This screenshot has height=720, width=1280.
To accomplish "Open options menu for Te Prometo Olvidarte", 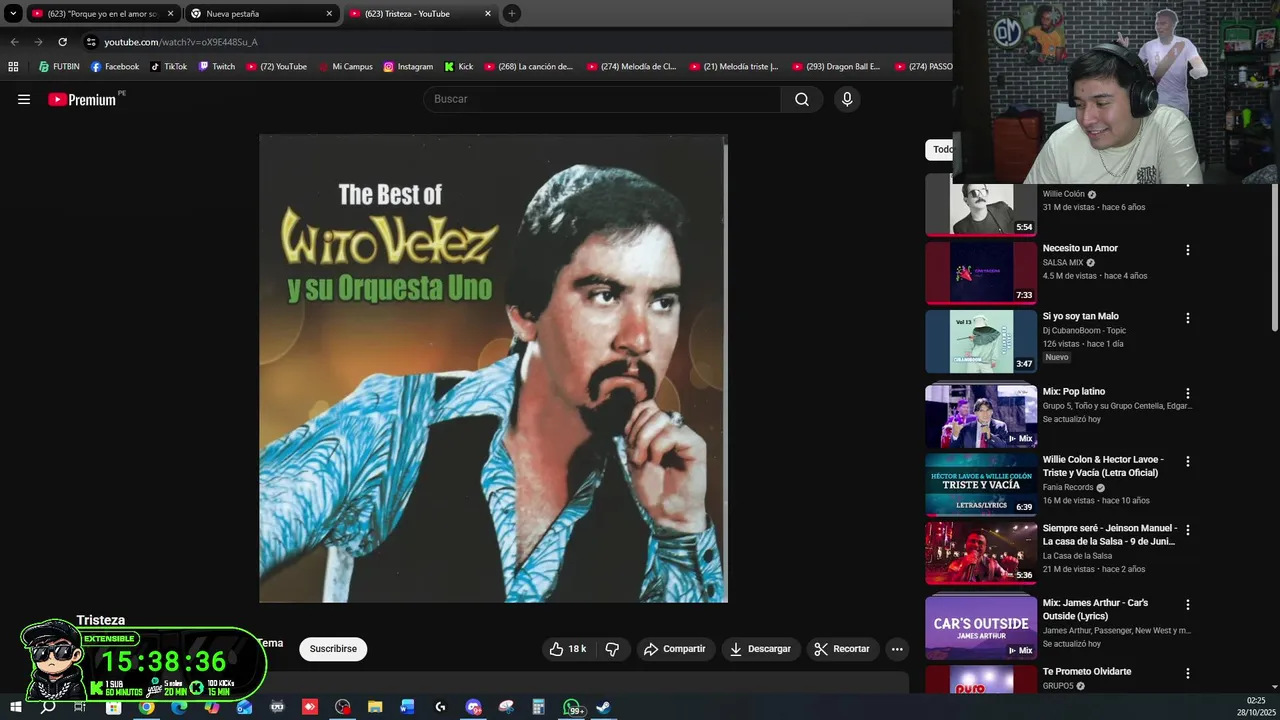I will click(x=1188, y=673).
